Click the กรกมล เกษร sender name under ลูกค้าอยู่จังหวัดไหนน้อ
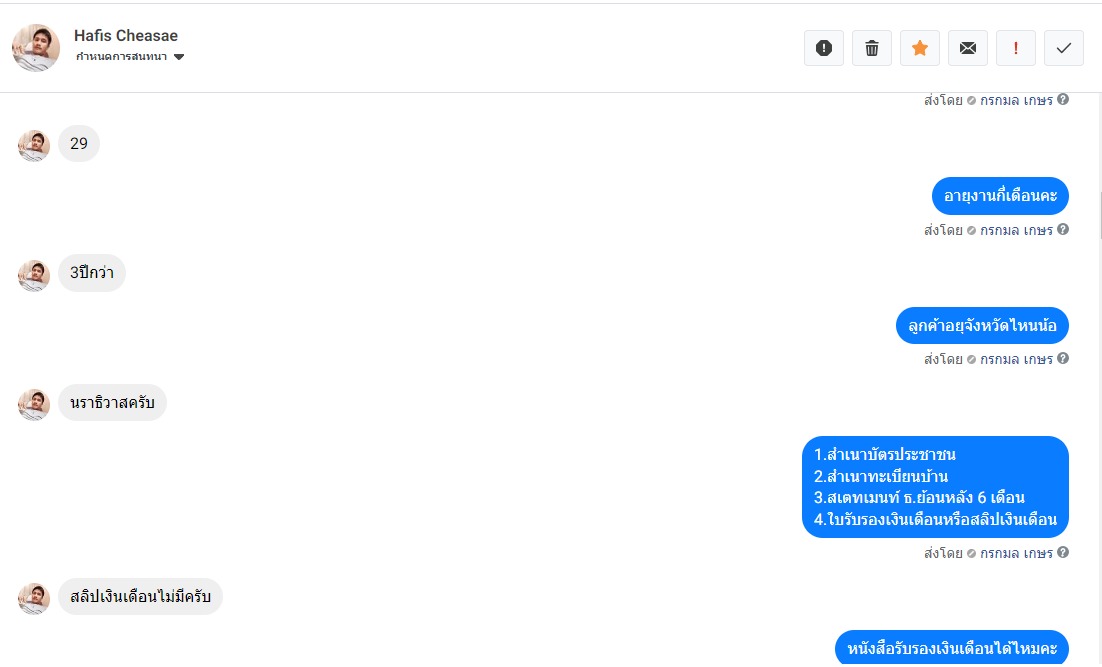Viewport: 1102px width, 667px height. (x=1016, y=359)
